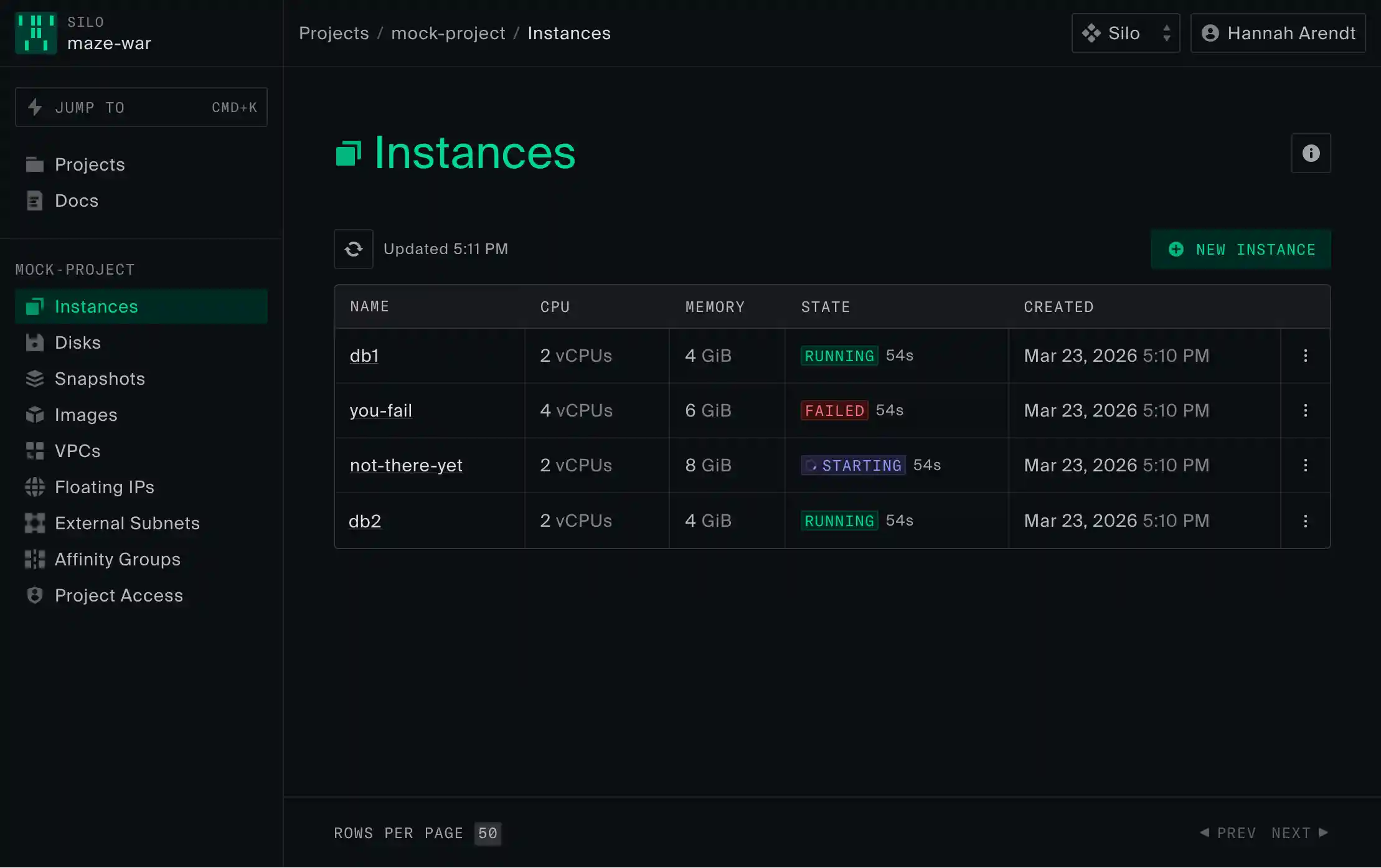Click the NEW INSTANCE button
Viewport: 1381px width, 868px height.
click(x=1240, y=249)
